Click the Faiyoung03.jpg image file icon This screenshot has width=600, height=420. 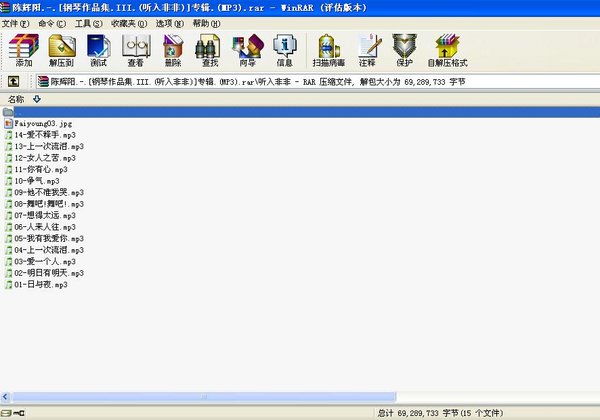click(8, 124)
